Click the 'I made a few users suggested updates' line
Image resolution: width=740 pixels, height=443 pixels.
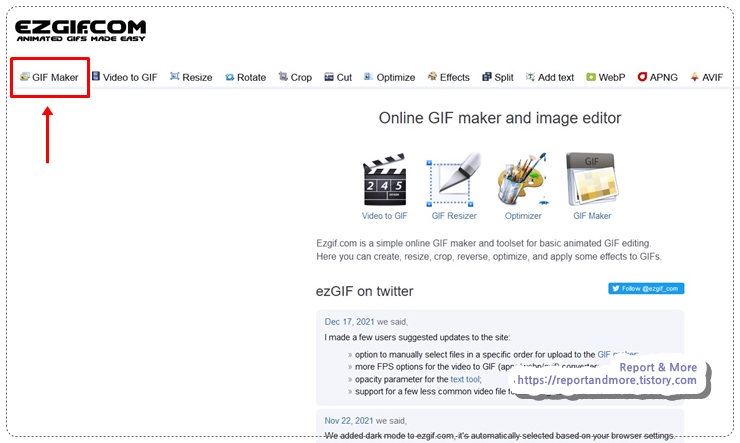pyautogui.click(x=417, y=337)
